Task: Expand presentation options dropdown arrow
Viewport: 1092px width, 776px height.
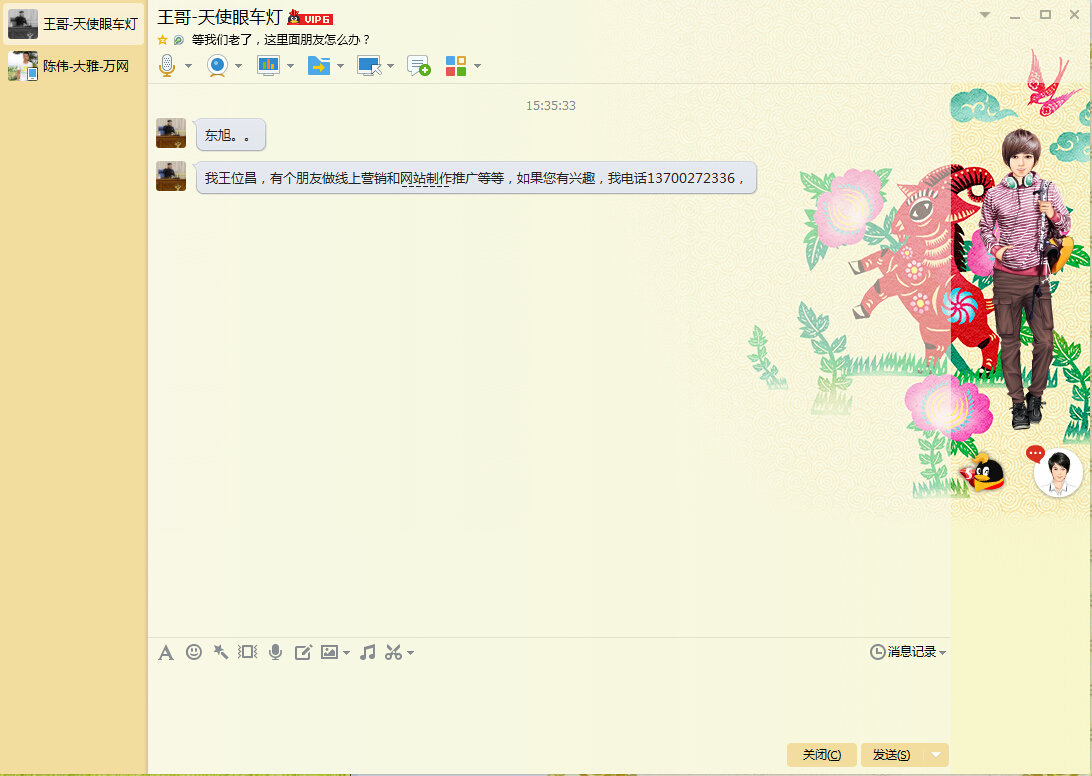Action: click(290, 66)
